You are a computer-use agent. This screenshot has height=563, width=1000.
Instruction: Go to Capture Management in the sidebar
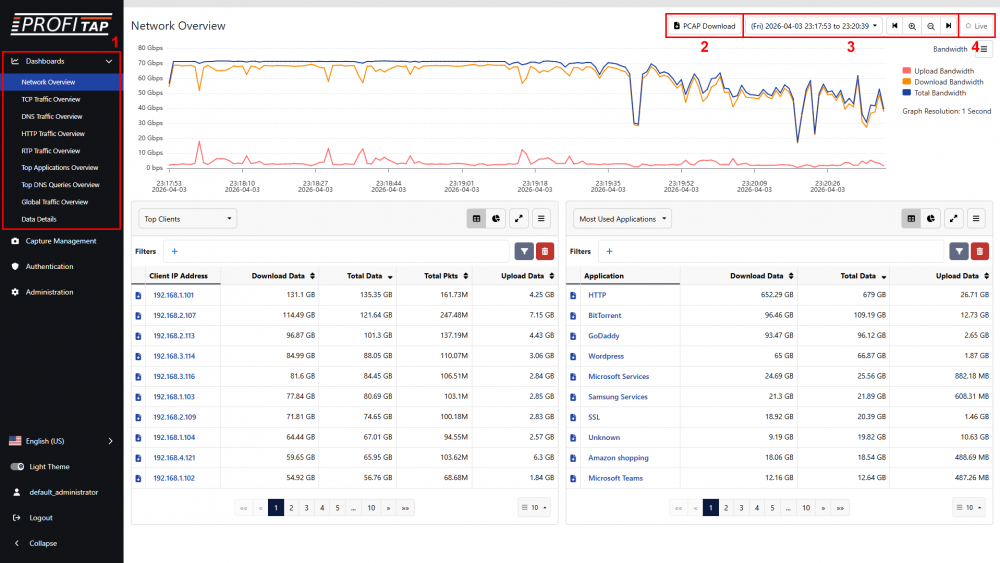[60, 241]
